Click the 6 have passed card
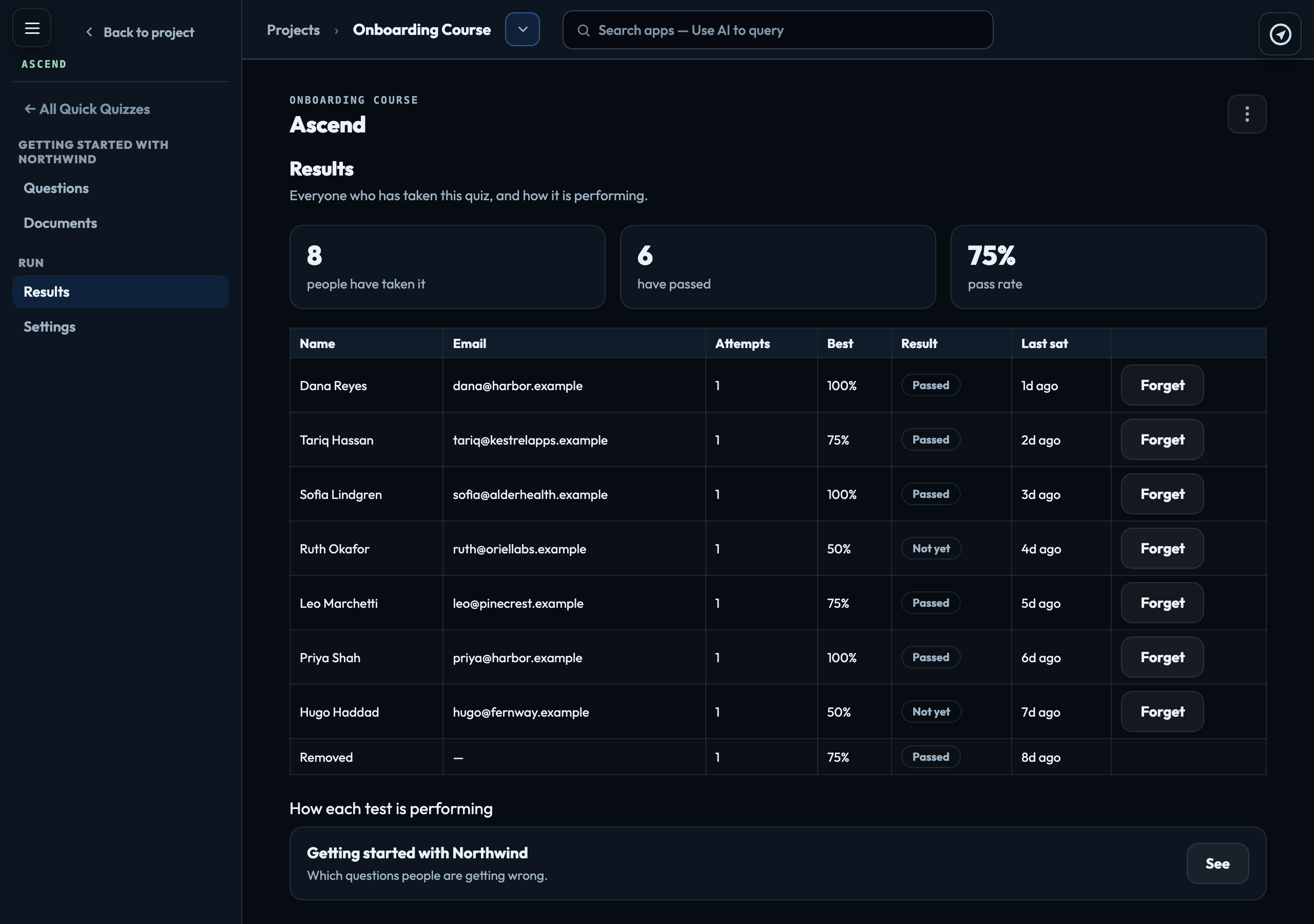This screenshot has width=1314, height=924. 778,267
